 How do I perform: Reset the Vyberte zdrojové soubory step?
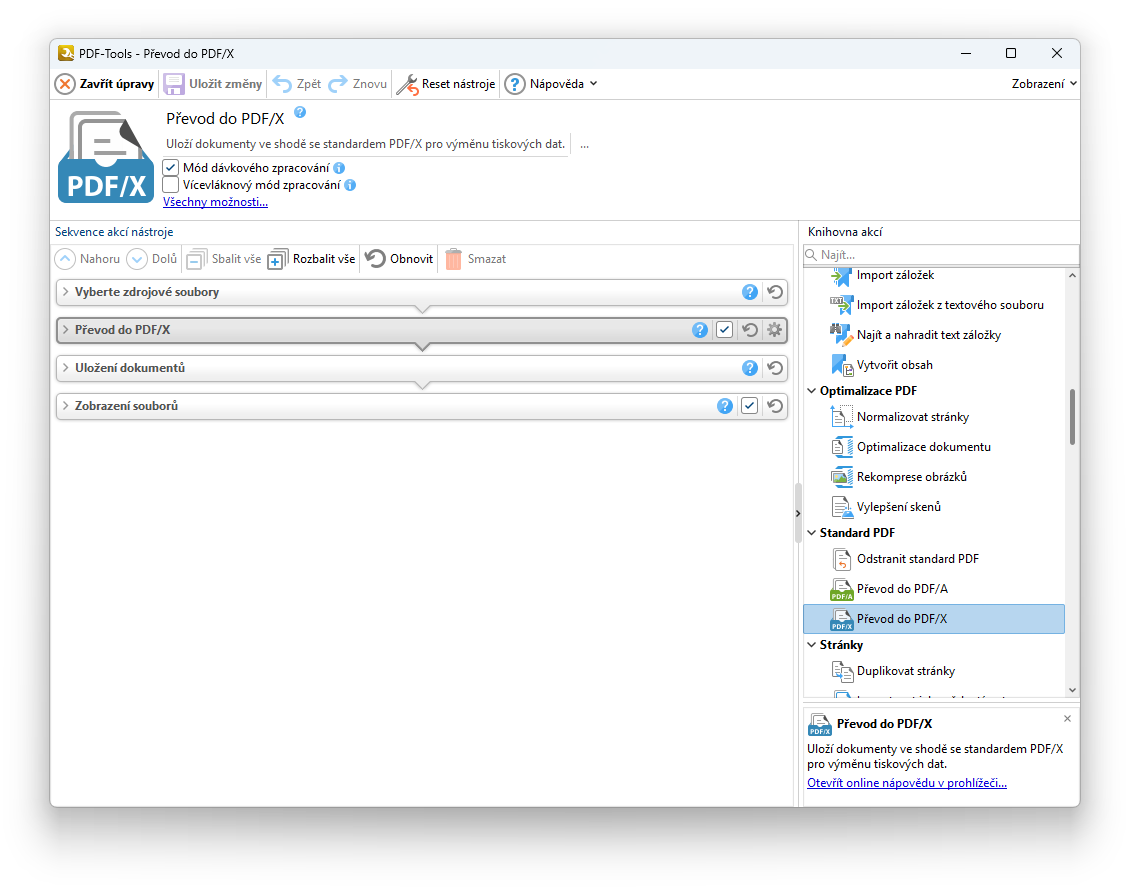point(775,292)
